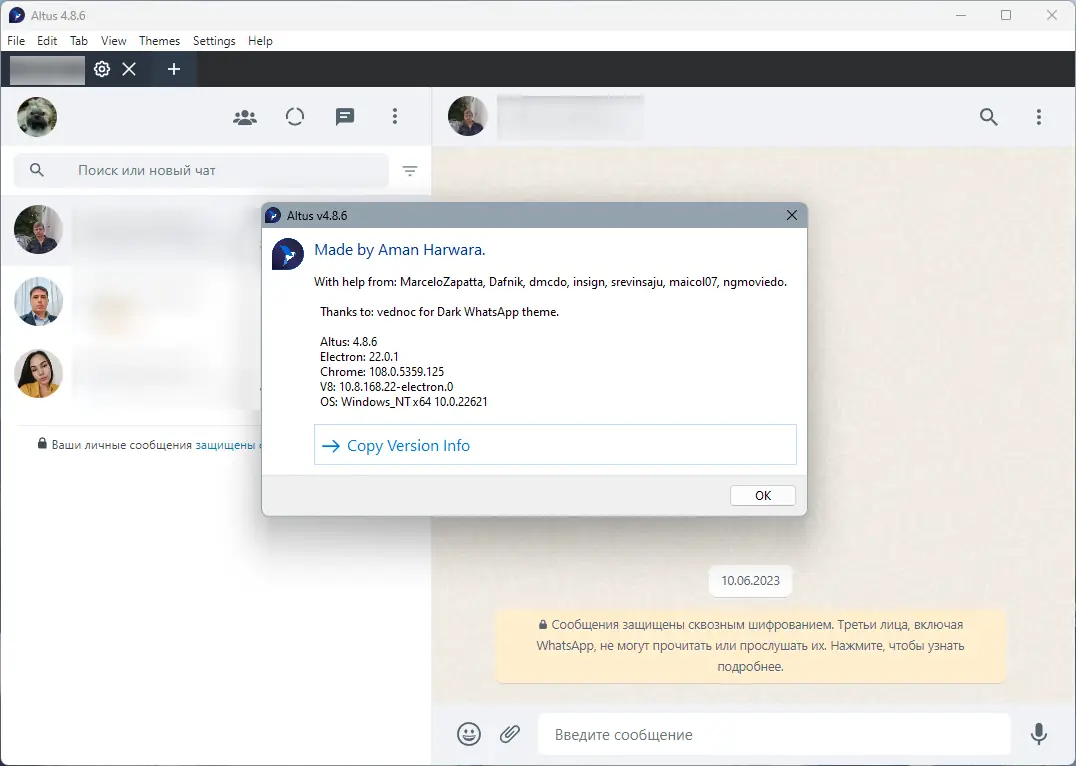This screenshot has width=1076, height=766.
Task: Close the Altus v4.8.6 dialog
Action: [x=791, y=215]
